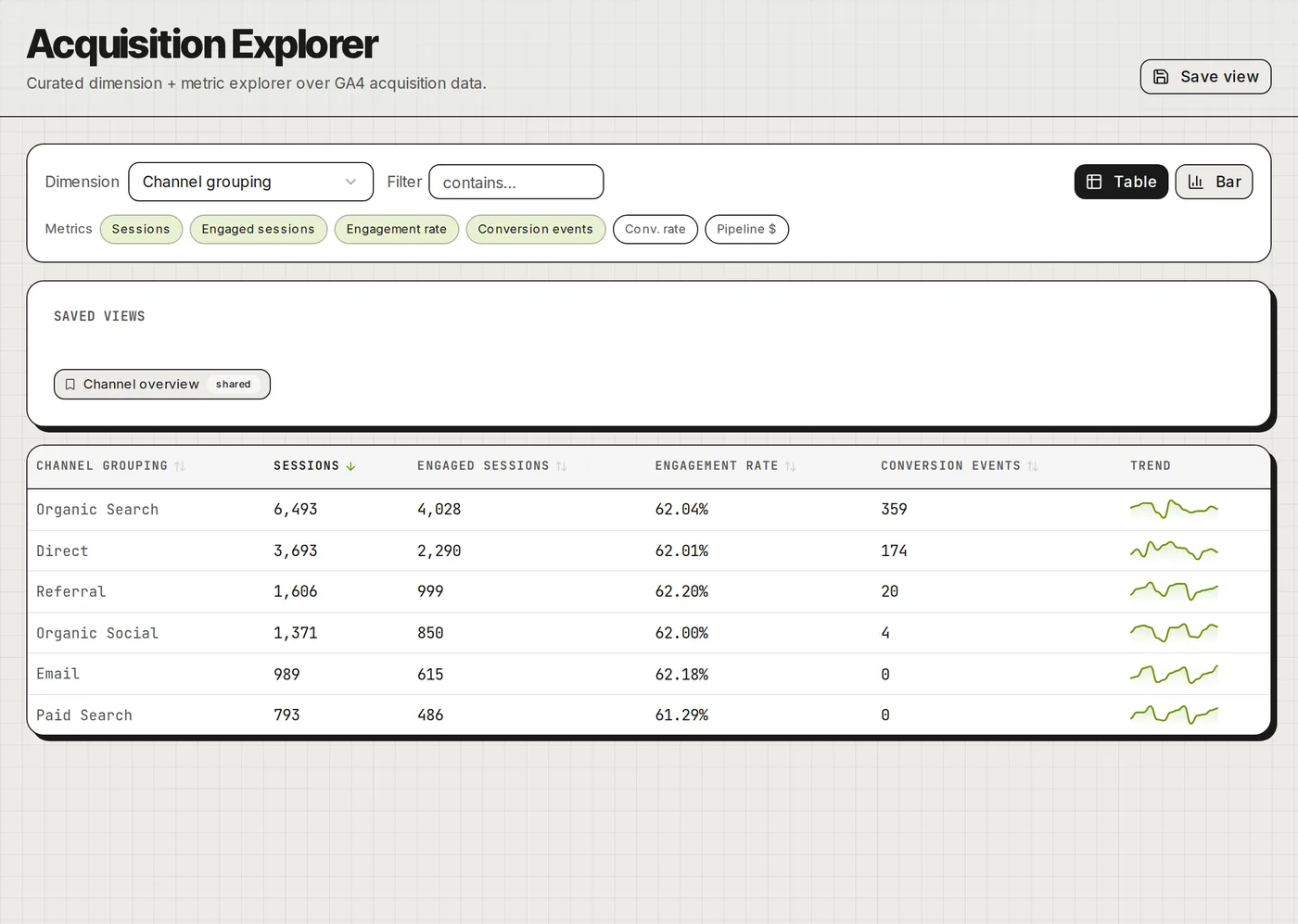Click sort icon beside Conversion Events header
This screenshot has width=1298, height=924.
click(x=1033, y=466)
